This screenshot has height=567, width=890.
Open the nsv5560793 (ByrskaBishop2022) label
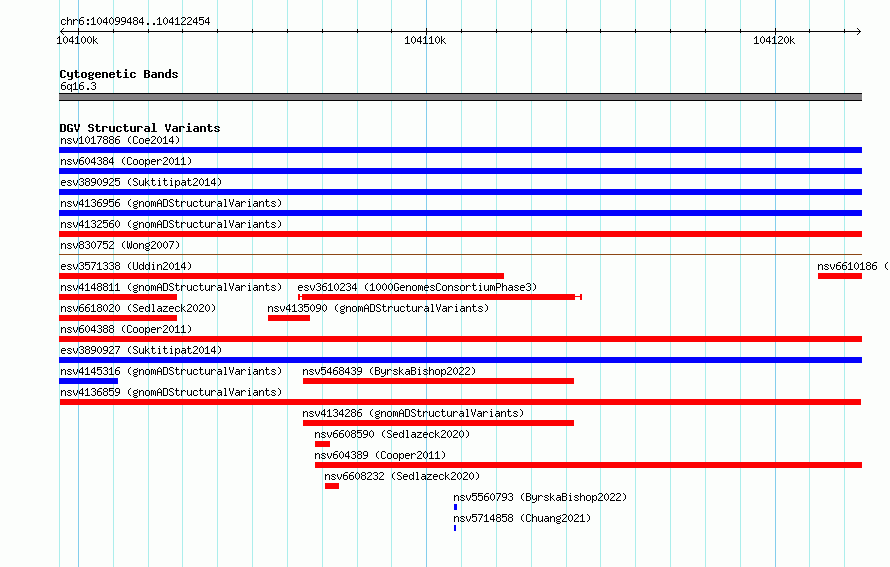click(x=540, y=497)
